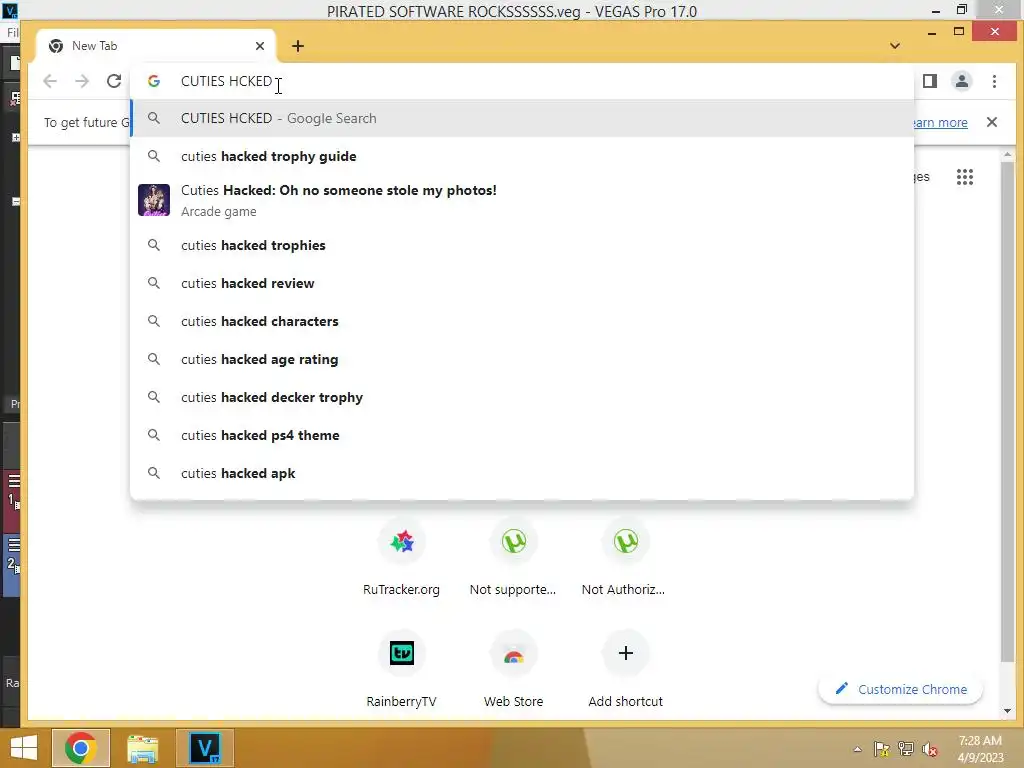Open the Not Authoriz... uTorrent shortcut
1024x768 pixels.
(x=625, y=556)
